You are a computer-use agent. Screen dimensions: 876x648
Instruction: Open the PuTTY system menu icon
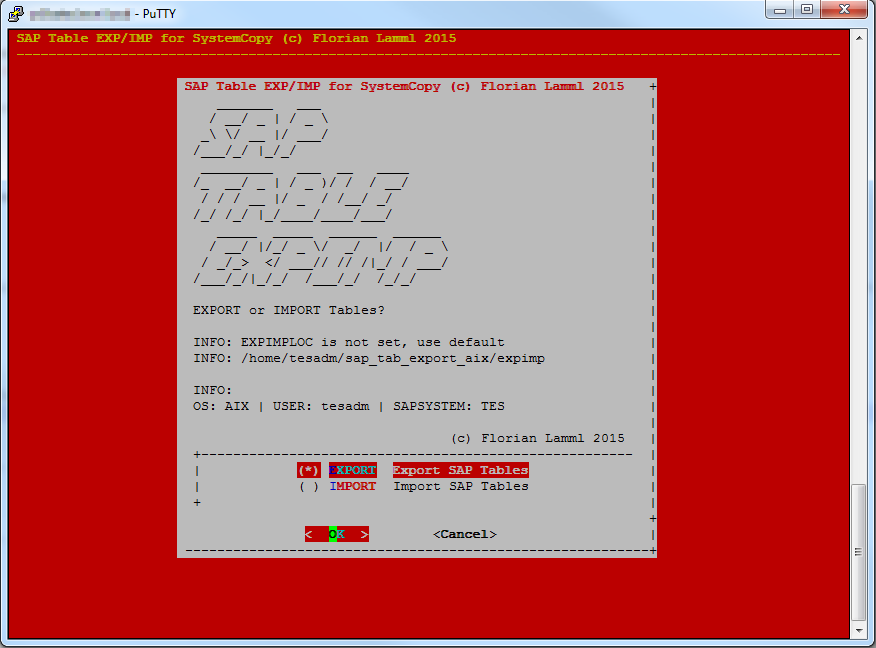16,13
